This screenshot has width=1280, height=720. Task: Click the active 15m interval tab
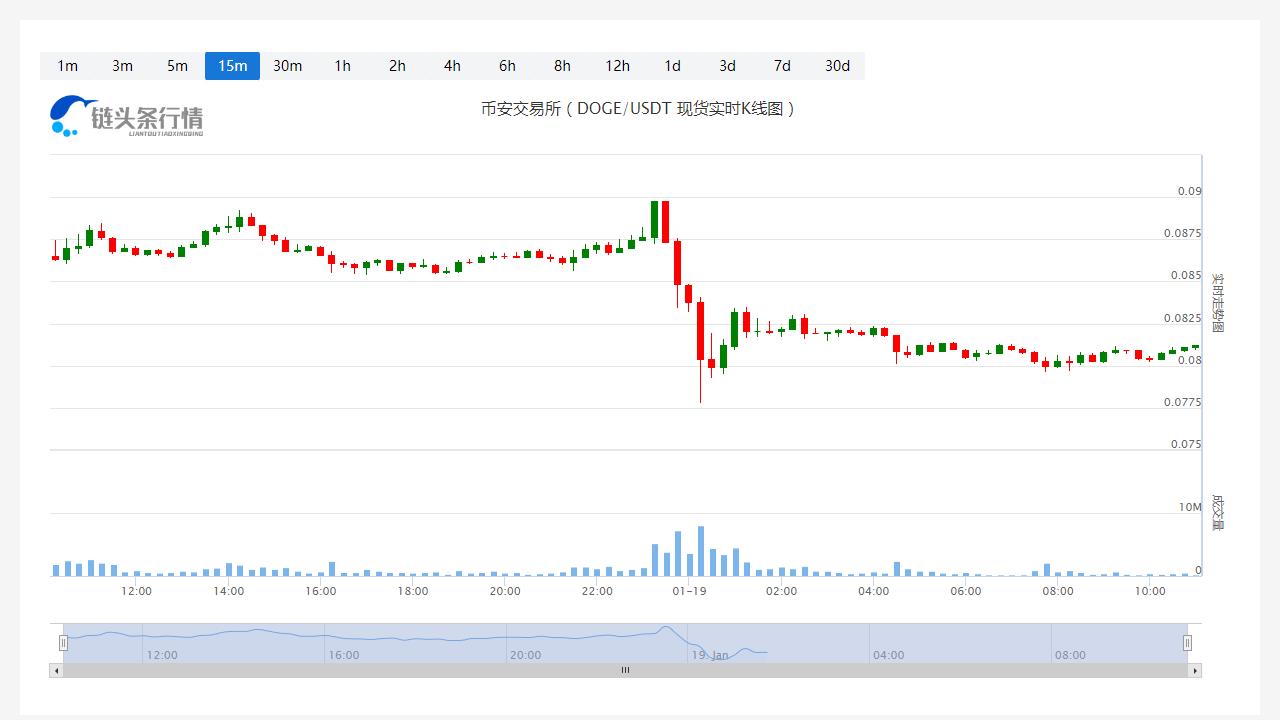(x=232, y=66)
